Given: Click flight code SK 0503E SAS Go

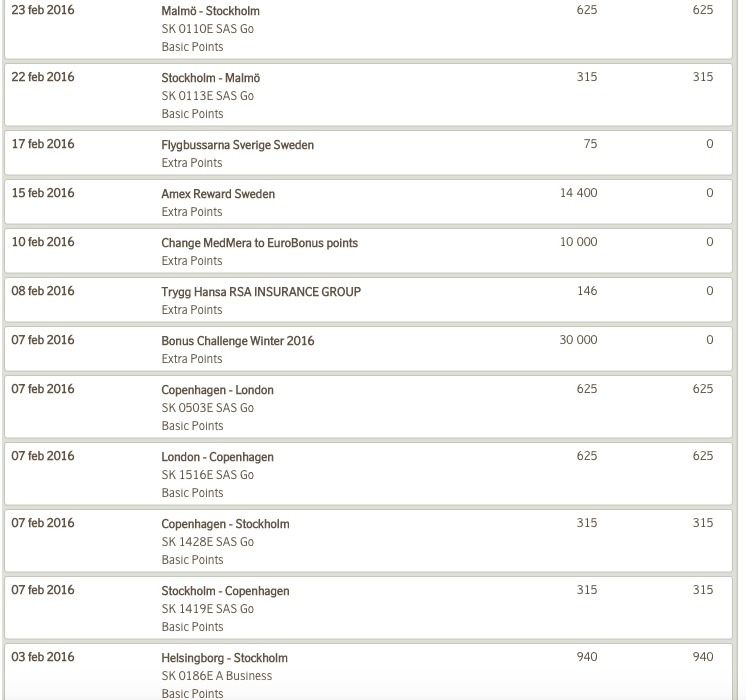Looking at the screenshot, I should [x=207, y=408].
